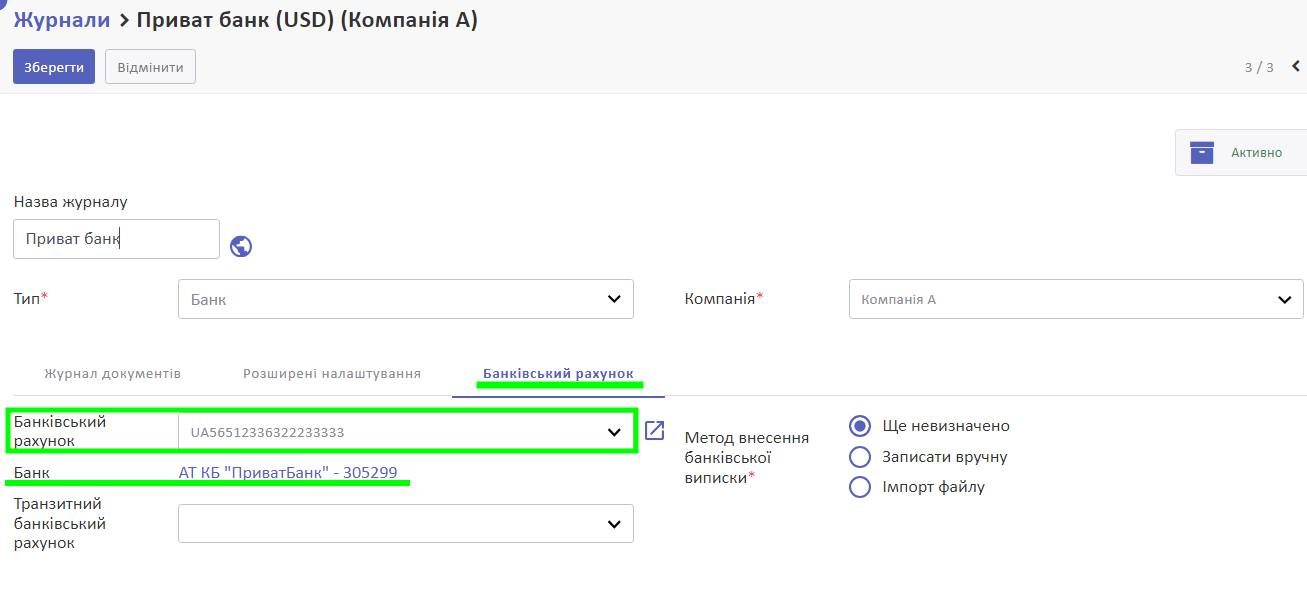Switch to the Журнал документів tab
1307x609 pixels.
click(x=112, y=374)
